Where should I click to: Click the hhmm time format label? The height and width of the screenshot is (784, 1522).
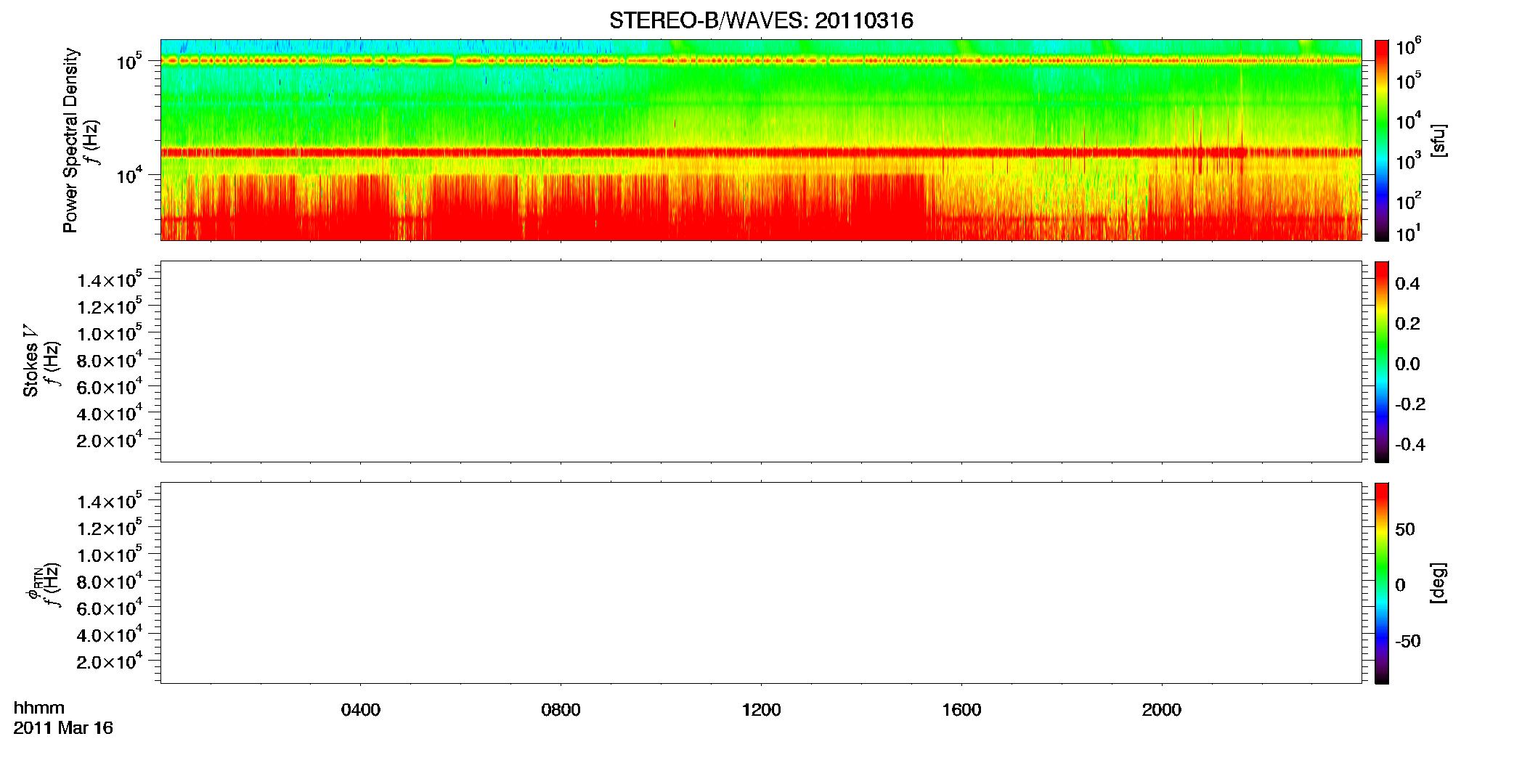pos(39,709)
